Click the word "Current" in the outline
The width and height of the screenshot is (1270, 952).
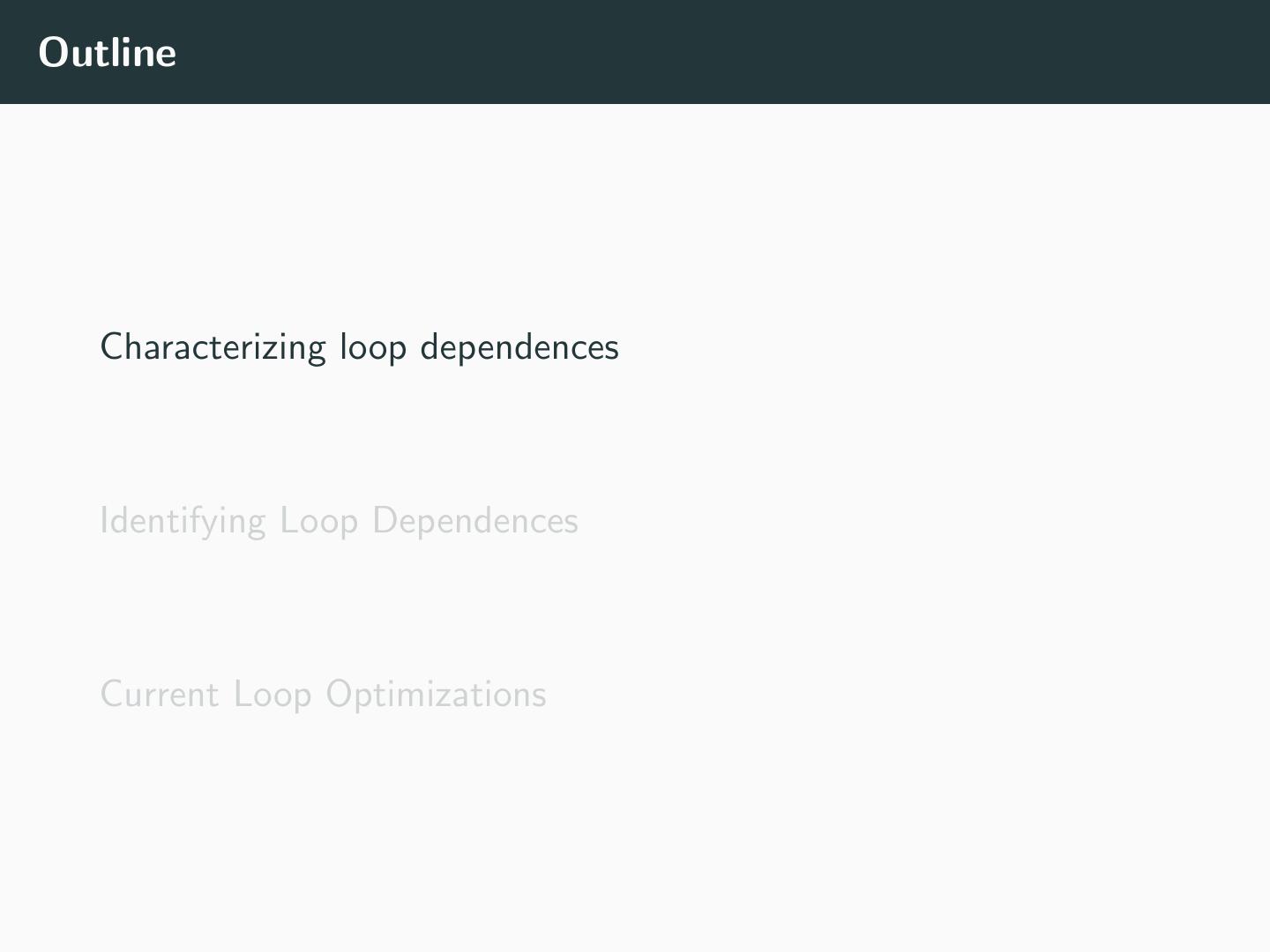point(160,695)
